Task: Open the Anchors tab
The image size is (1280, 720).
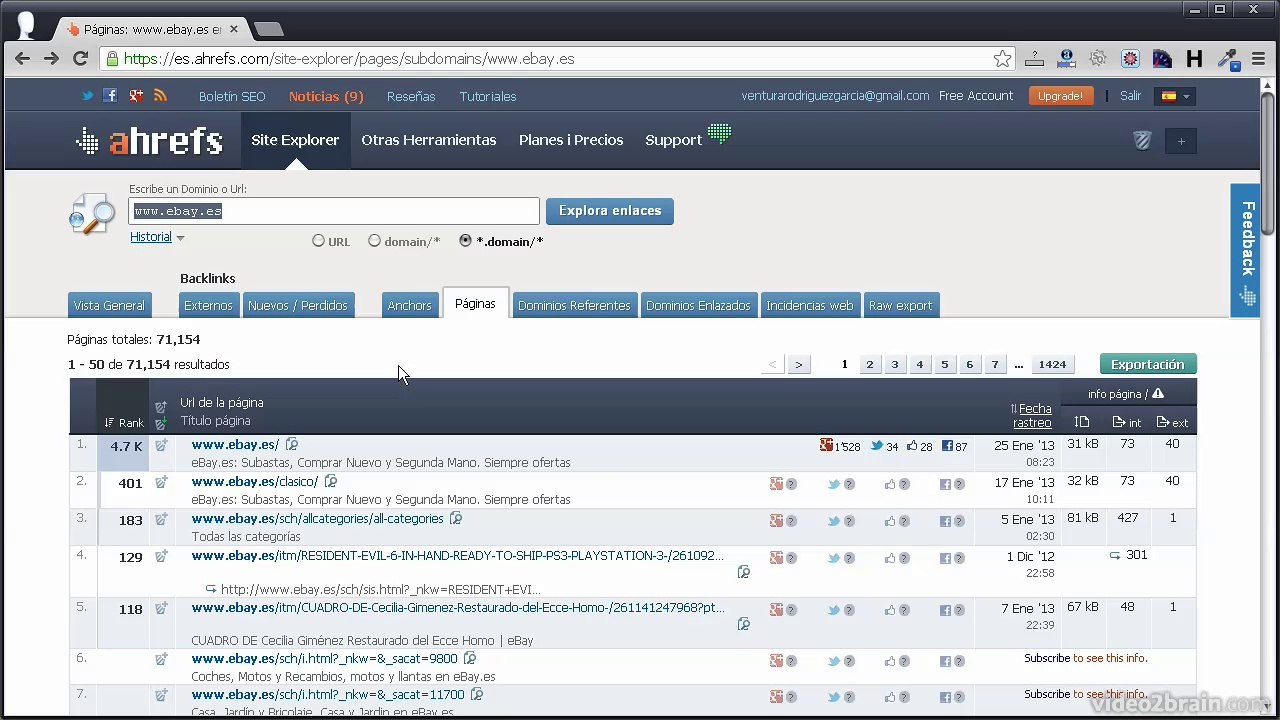Action: [x=410, y=305]
